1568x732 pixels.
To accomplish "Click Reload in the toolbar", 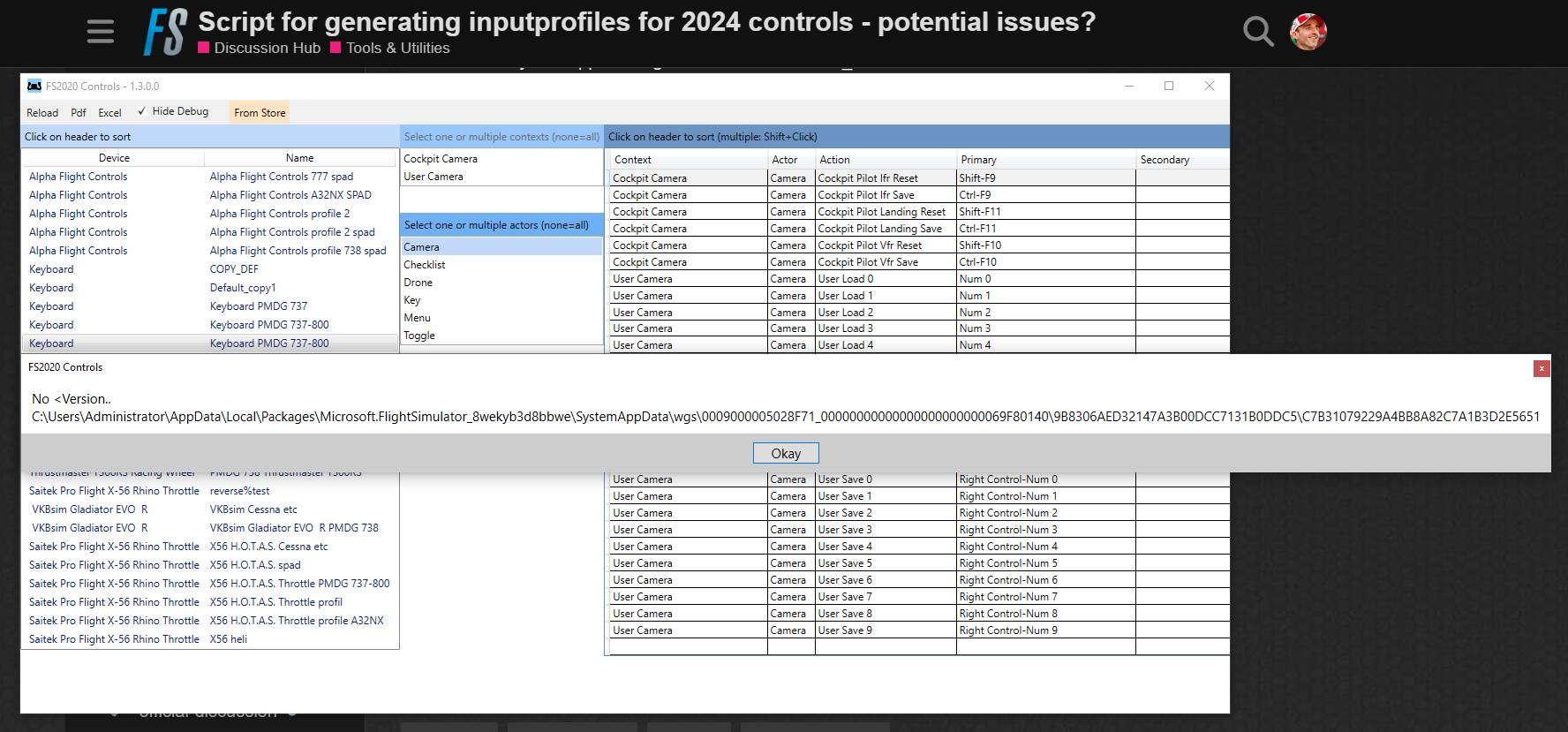I will [x=42, y=112].
